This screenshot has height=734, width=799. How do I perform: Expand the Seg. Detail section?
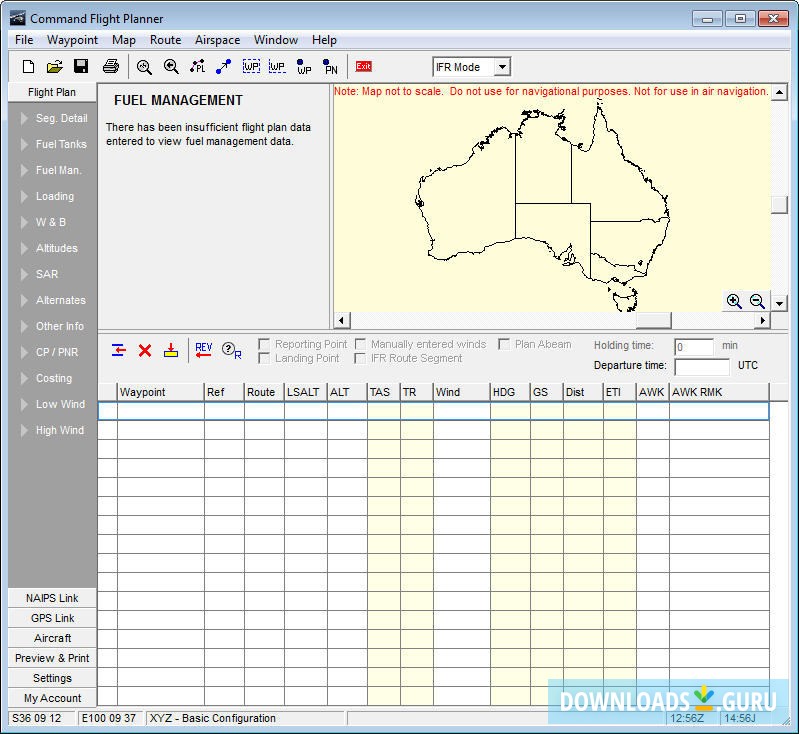pyautogui.click(x=53, y=118)
